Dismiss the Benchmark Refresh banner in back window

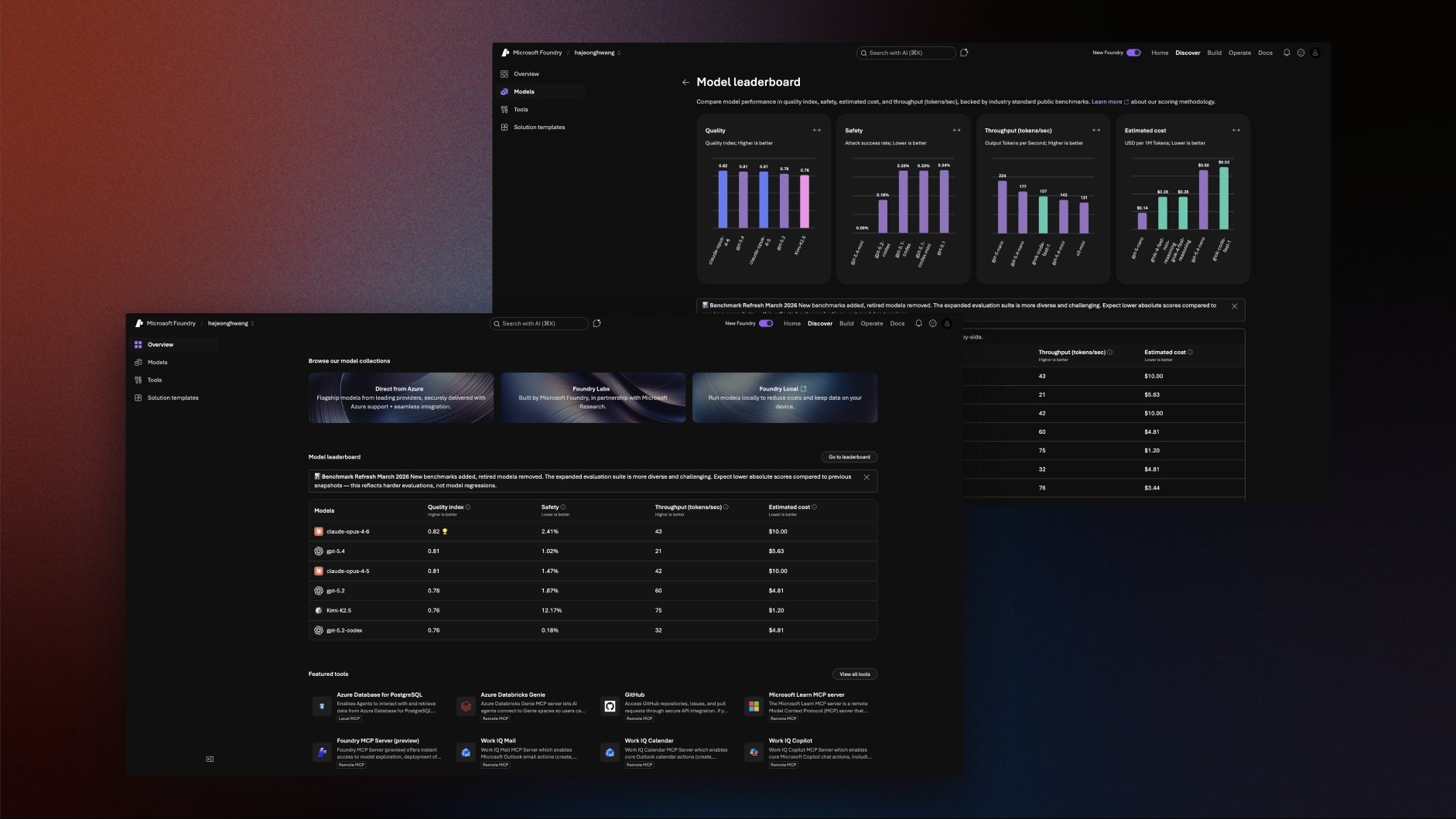pos(1235,306)
